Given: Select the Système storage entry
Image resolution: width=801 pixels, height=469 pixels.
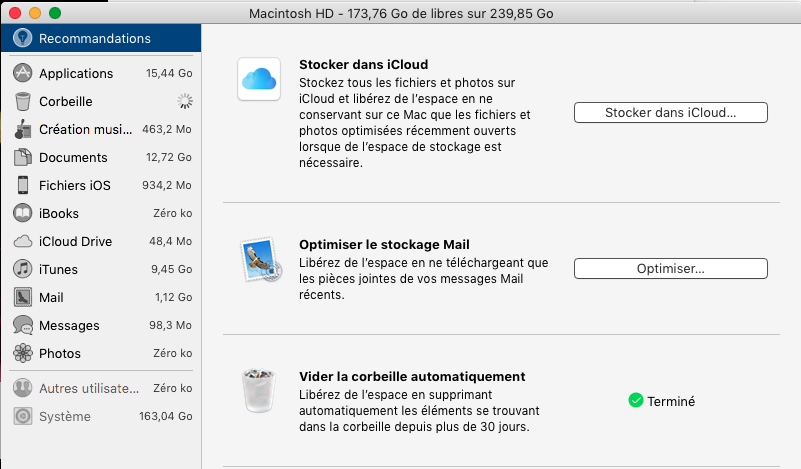Looking at the screenshot, I should click(x=100, y=416).
